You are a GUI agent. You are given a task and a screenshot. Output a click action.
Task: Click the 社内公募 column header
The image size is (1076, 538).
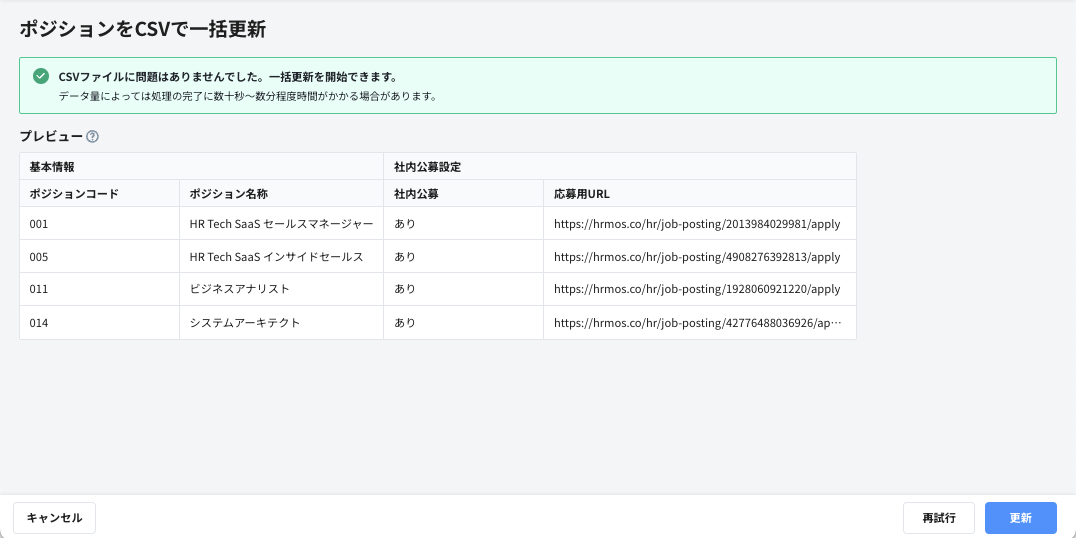pyautogui.click(x=416, y=194)
